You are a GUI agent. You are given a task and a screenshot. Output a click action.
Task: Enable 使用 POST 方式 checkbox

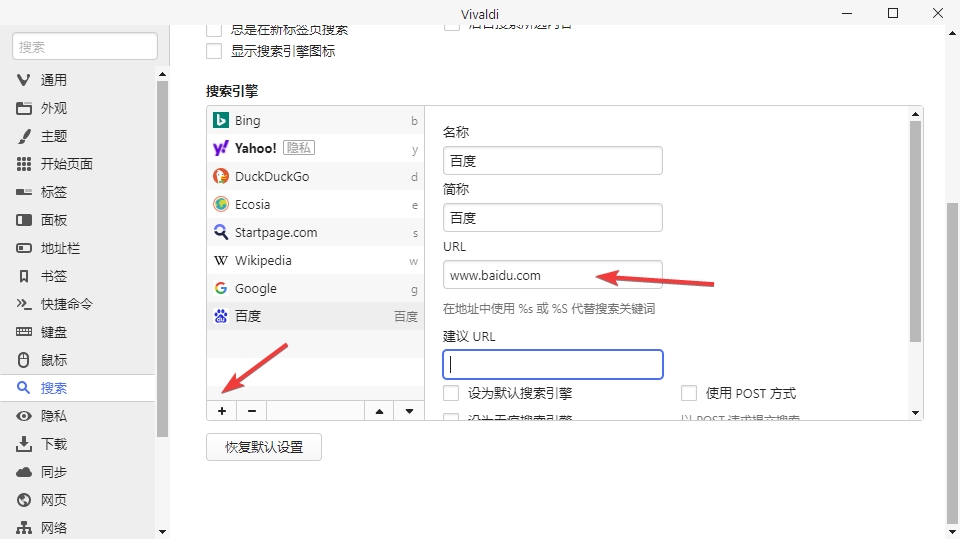(689, 393)
